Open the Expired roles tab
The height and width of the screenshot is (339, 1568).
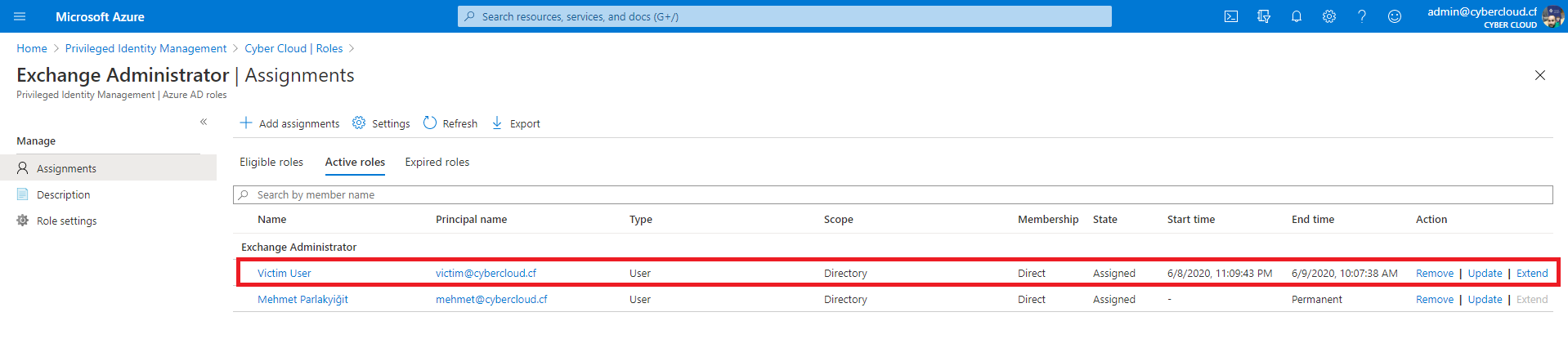437,162
